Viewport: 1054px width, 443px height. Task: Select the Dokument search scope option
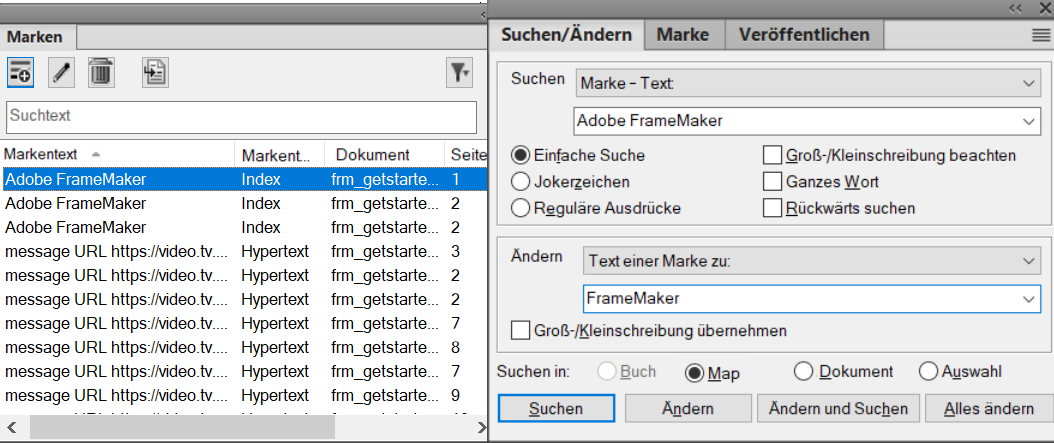(x=804, y=372)
